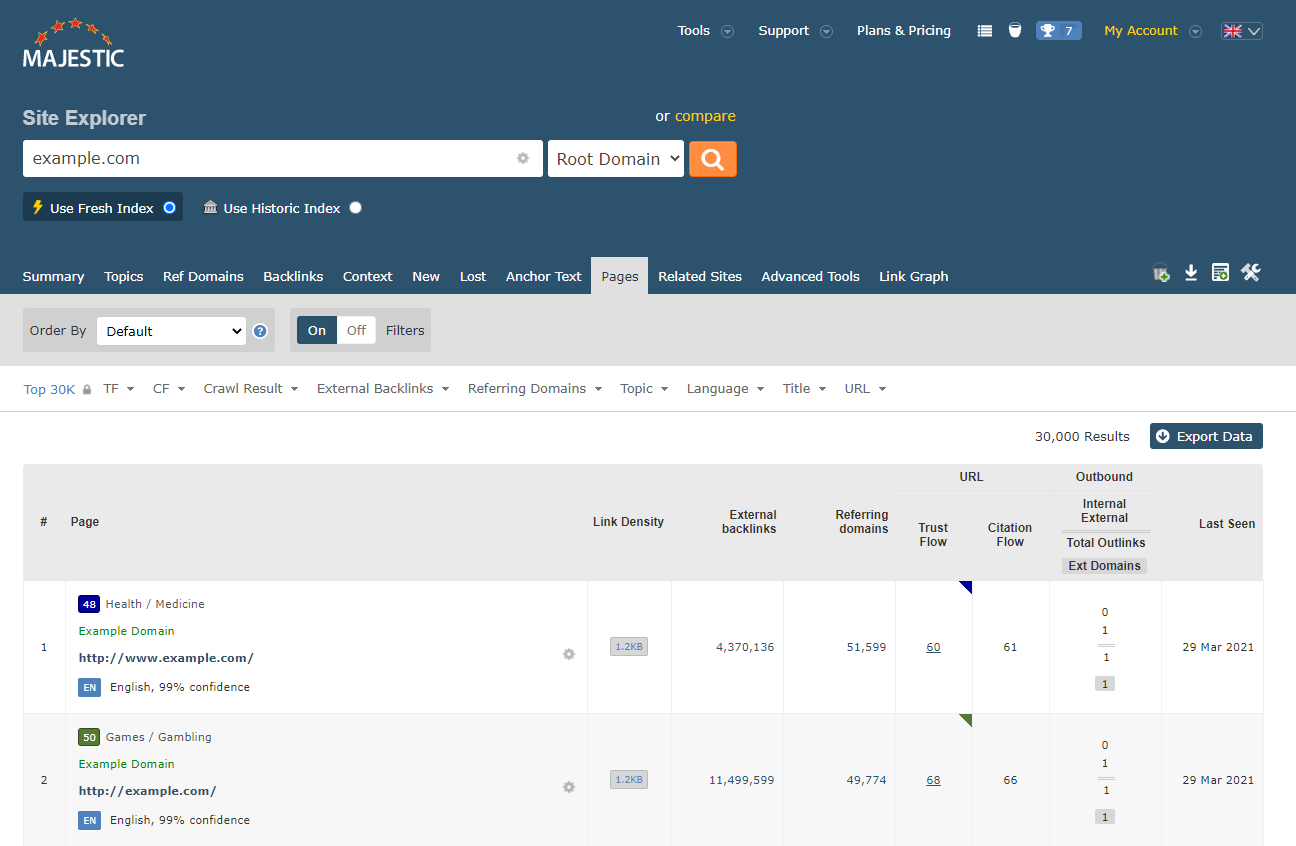The width and height of the screenshot is (1296, 846).
Task: Expand the URL filter
Action: (865, 389)
